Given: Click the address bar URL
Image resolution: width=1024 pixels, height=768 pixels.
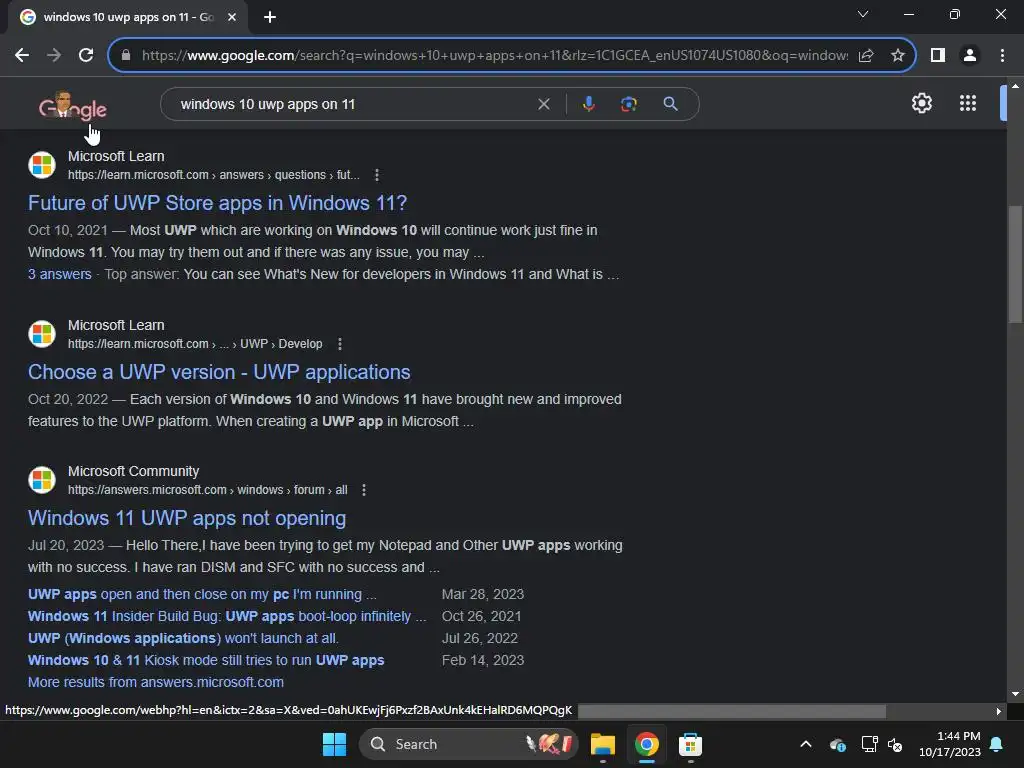Looking at the screenshot, I should pyautogui.click(x=494, y=56).
